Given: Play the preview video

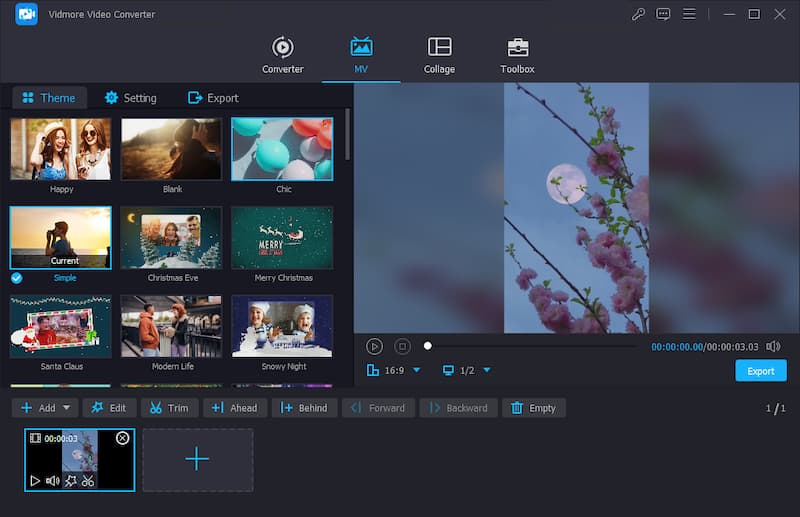Looking at the screenshot, I should tap(374, 347).
